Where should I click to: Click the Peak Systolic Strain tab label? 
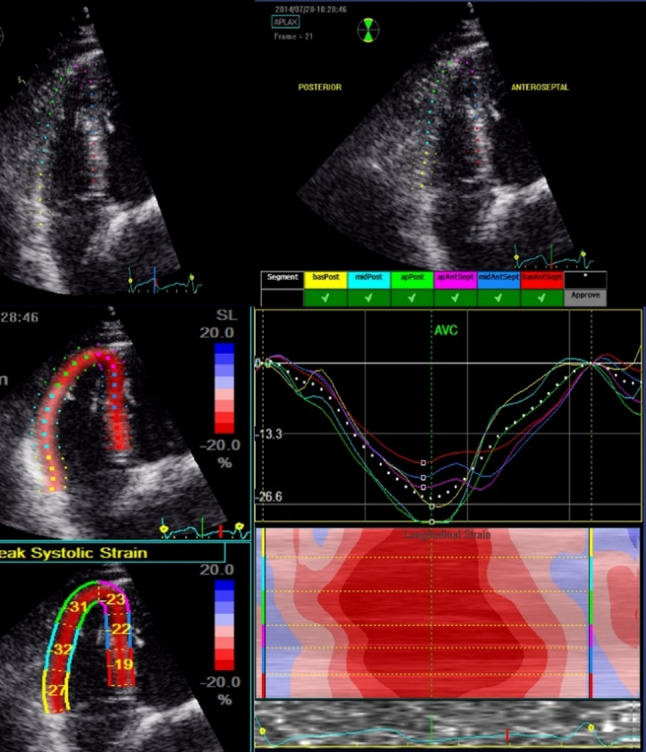point(73,553)
